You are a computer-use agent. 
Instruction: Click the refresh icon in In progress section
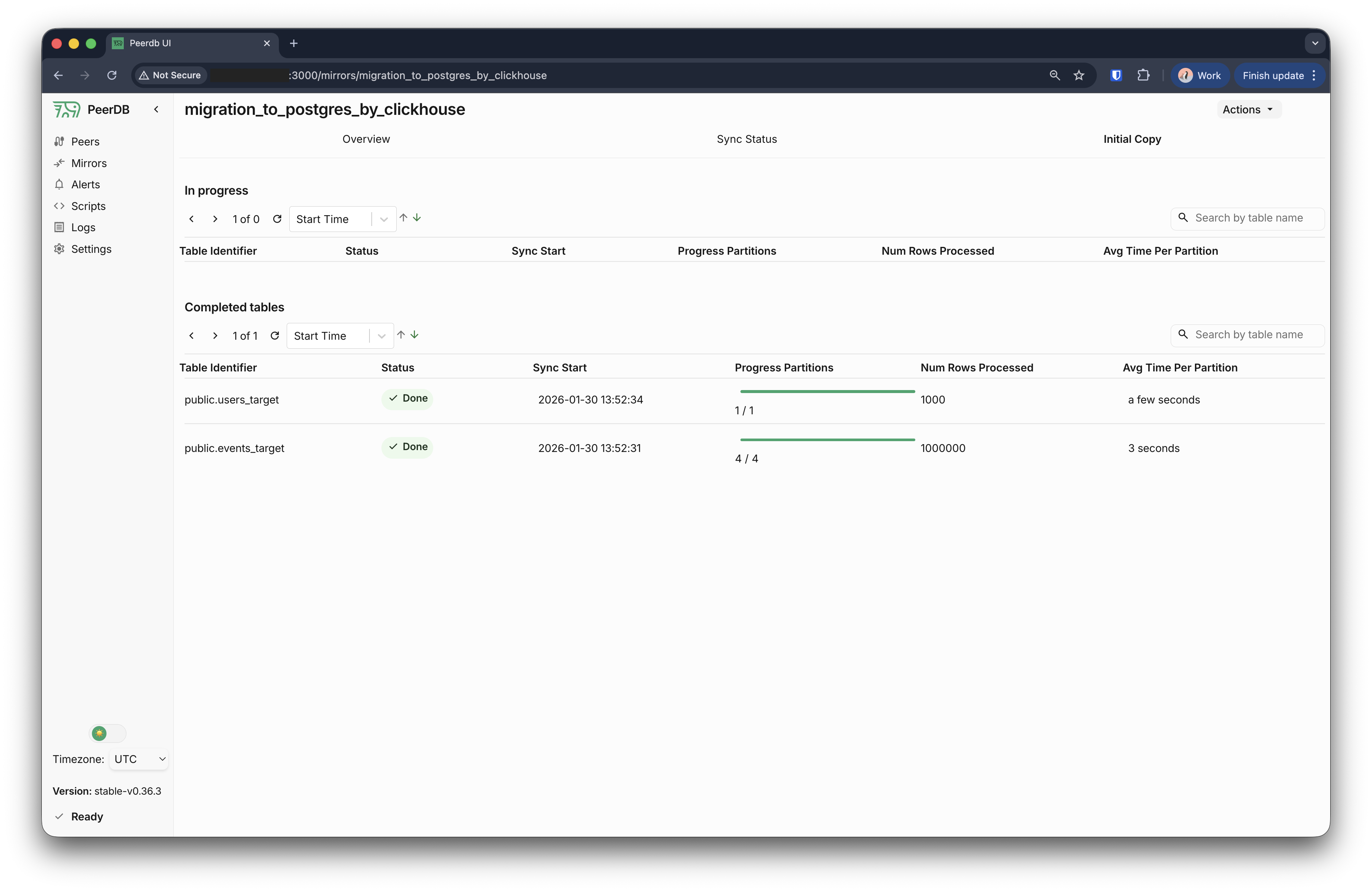click(277, 219)
